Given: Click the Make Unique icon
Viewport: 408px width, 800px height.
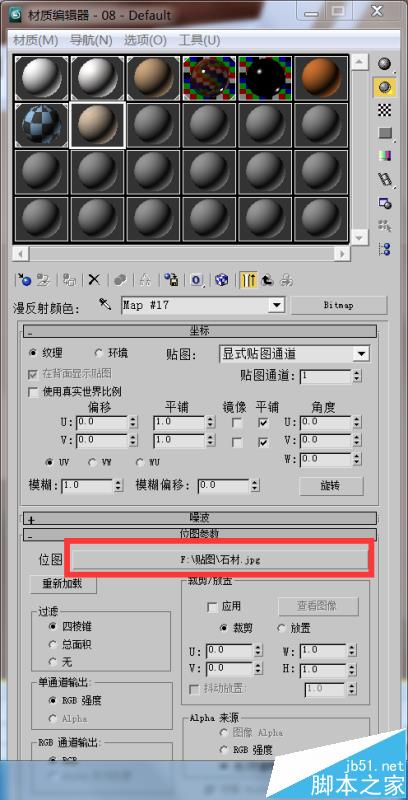Looking at the screenshot, I should pos(145,280).
